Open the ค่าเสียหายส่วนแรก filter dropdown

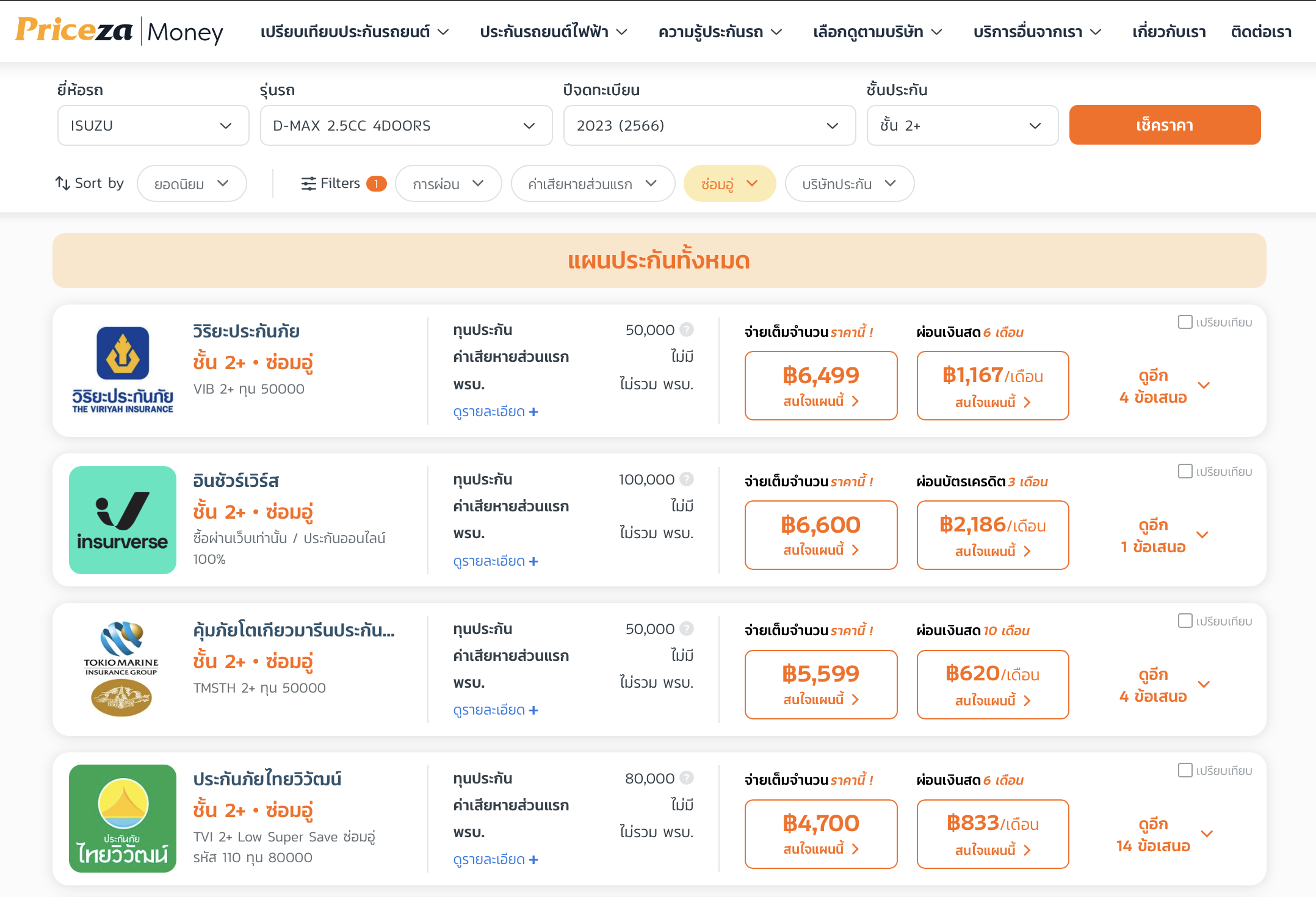(x=593, y=184)
